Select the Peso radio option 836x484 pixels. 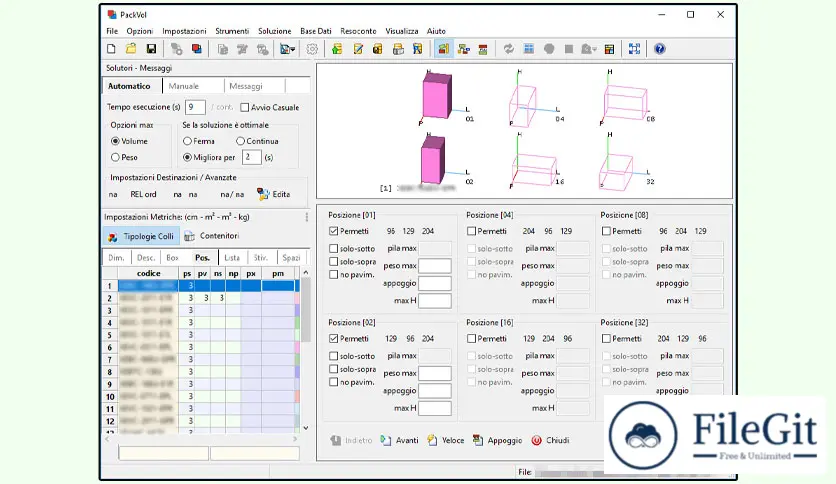115,157
